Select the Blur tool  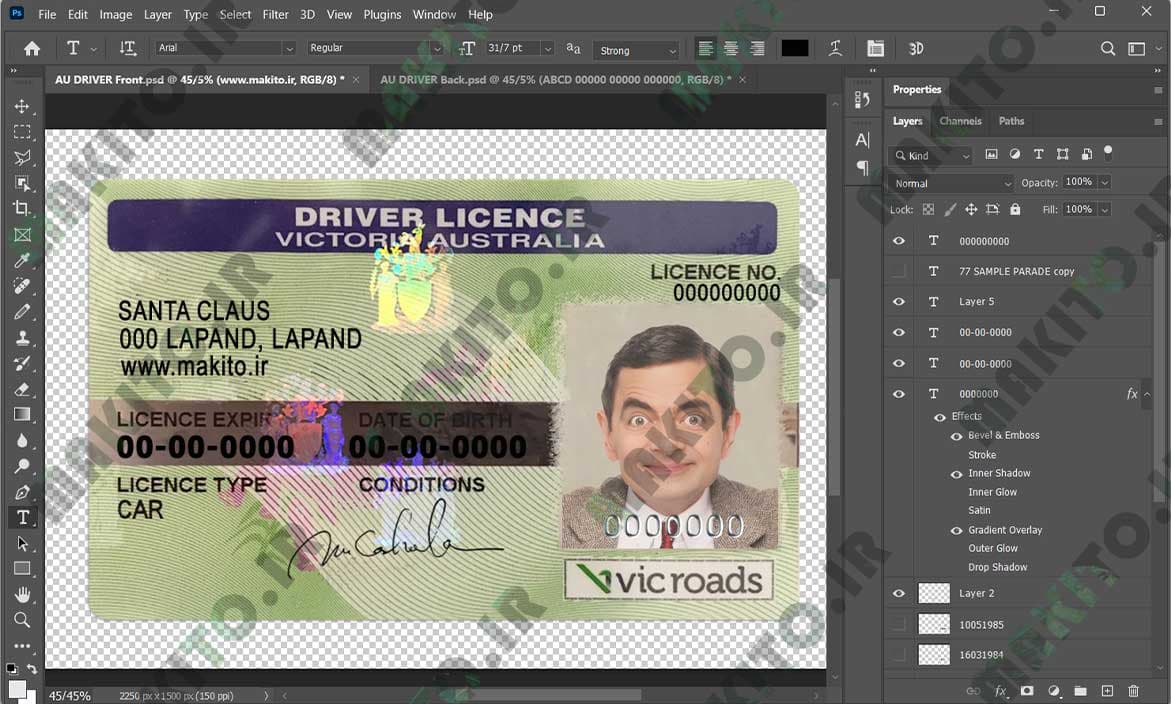pyautogui.click(x=22, y=440)
